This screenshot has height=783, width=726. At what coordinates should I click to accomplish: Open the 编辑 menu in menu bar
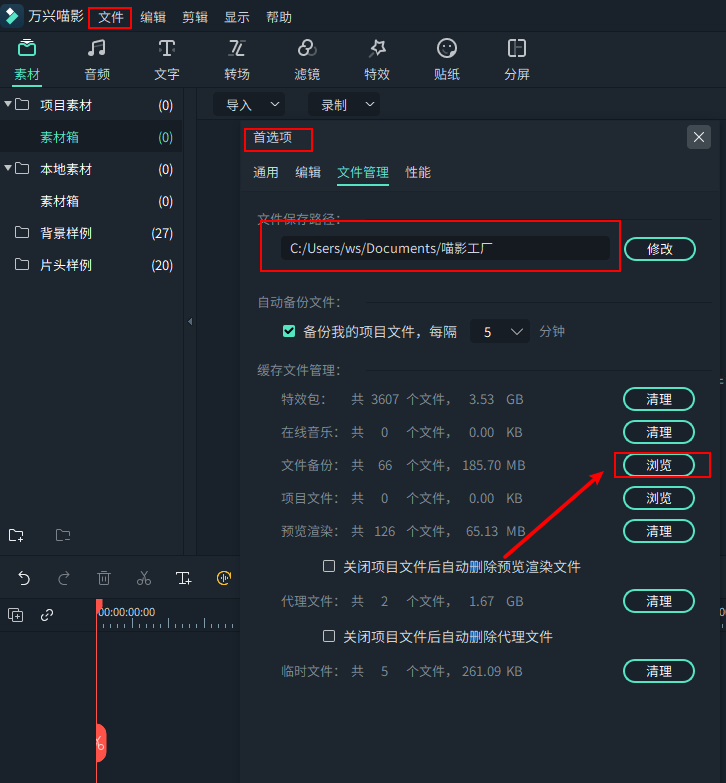click(153, 17)
